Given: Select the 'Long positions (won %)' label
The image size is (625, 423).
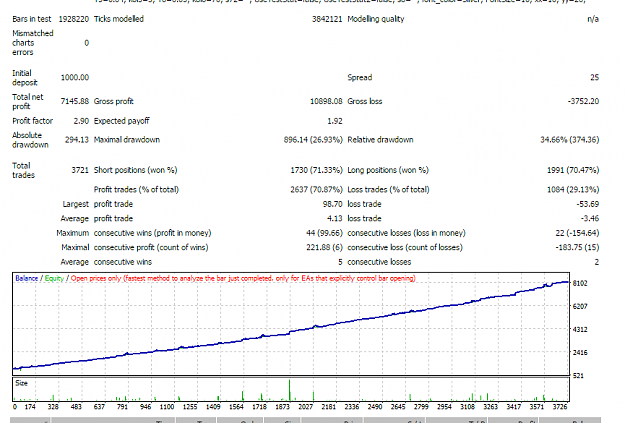Looking at the screenshot, I should [388, 170].
